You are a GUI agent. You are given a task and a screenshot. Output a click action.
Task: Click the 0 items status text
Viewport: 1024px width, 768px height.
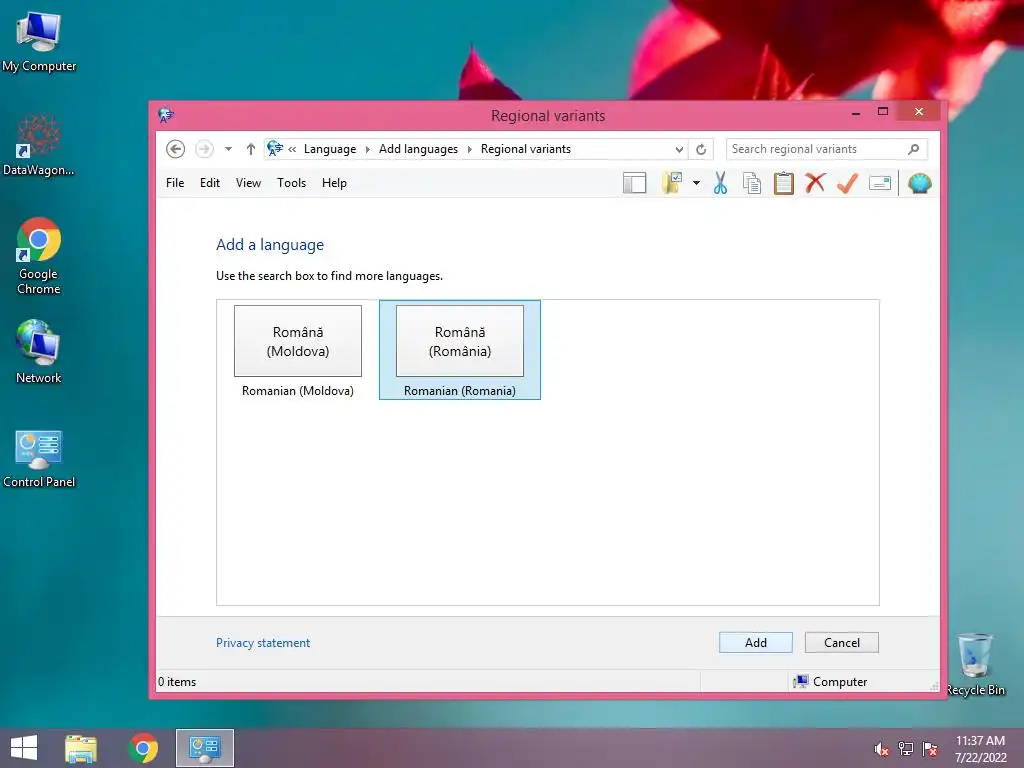click(x=177, y=682)
